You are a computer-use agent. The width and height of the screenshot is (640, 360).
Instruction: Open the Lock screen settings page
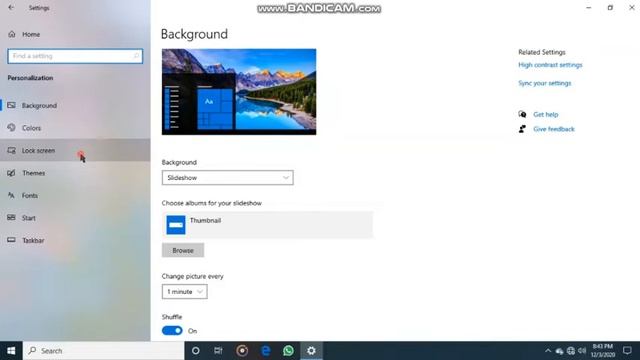(75, 150)
